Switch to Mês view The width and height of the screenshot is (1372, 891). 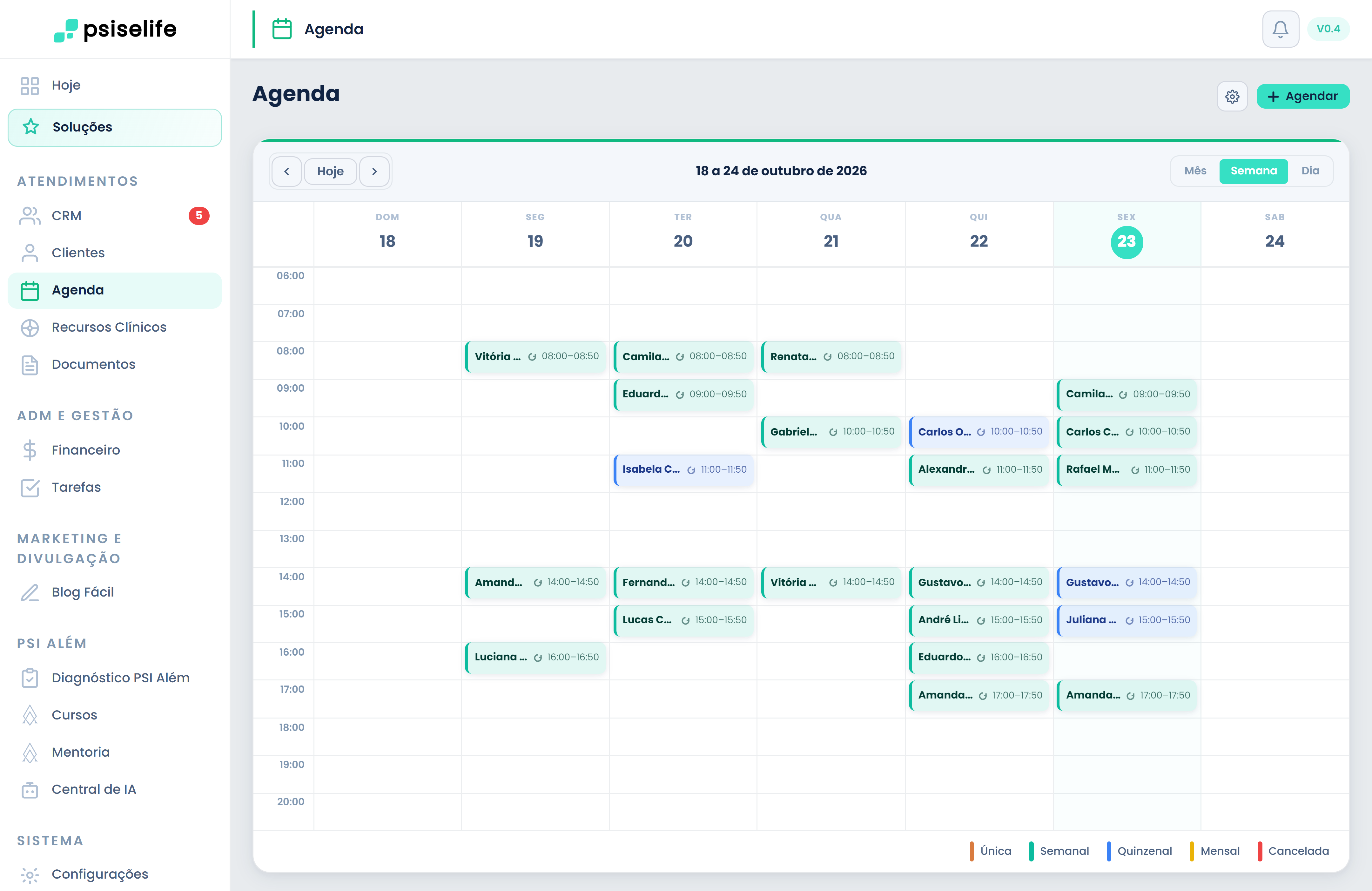(x=1195, y=171)
